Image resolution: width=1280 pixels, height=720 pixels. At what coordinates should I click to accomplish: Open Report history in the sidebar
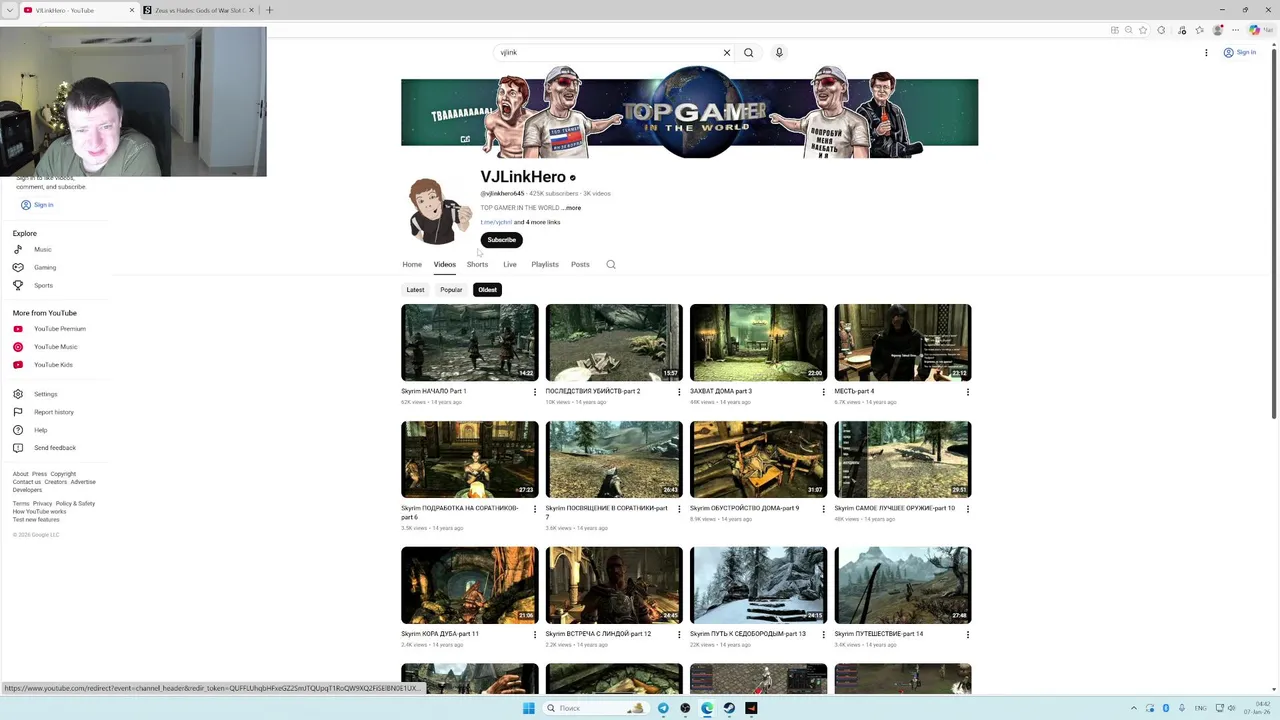55,412
